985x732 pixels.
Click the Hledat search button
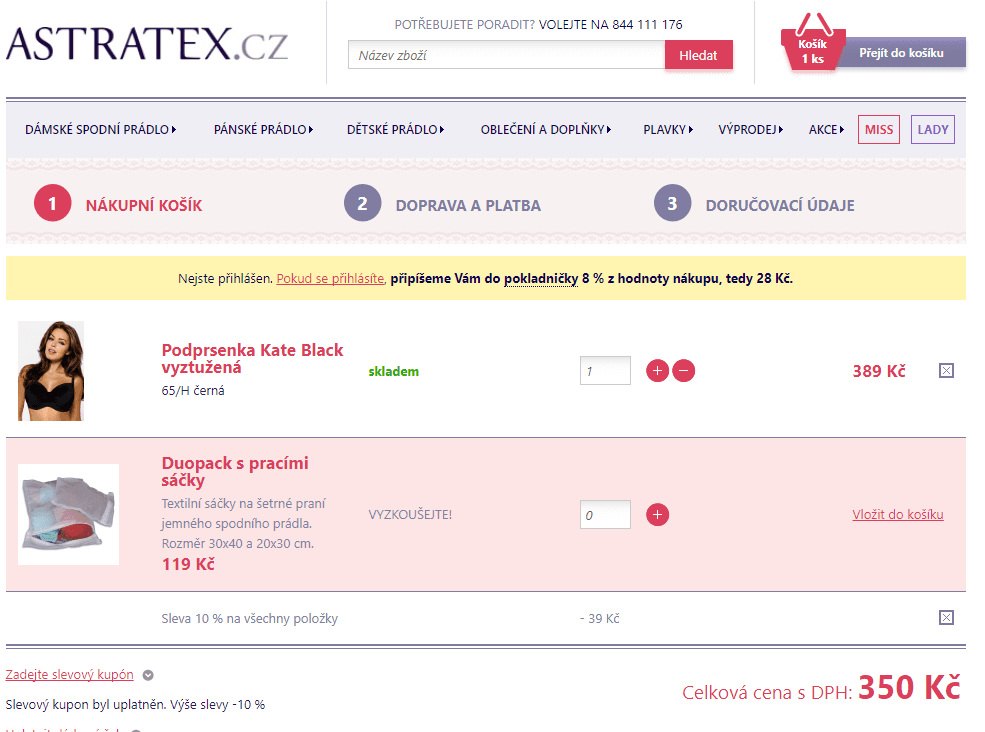click(698, 55)
